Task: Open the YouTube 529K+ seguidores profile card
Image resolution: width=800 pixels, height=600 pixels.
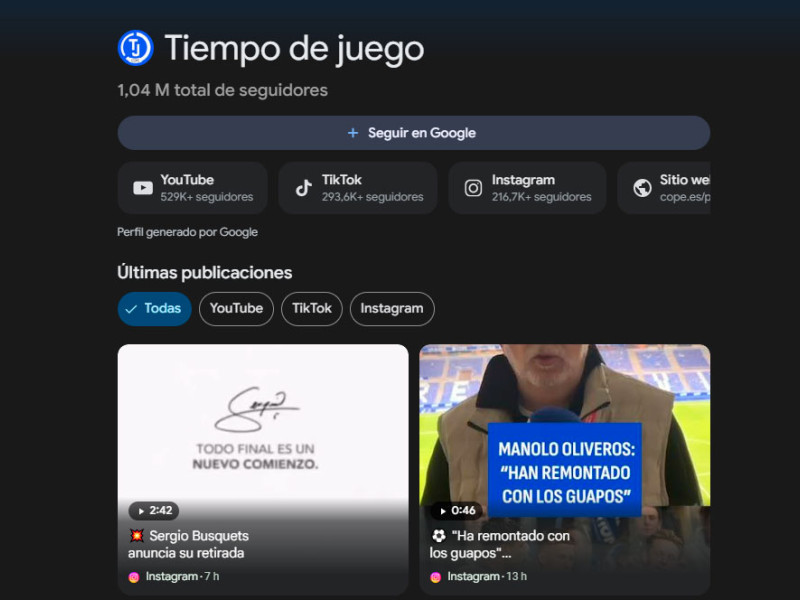Action: point(193,188)
